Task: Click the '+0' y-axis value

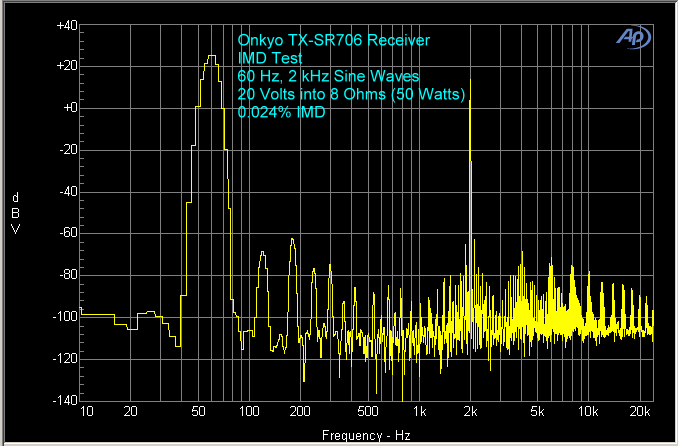Action: click(x=70, y=108)
